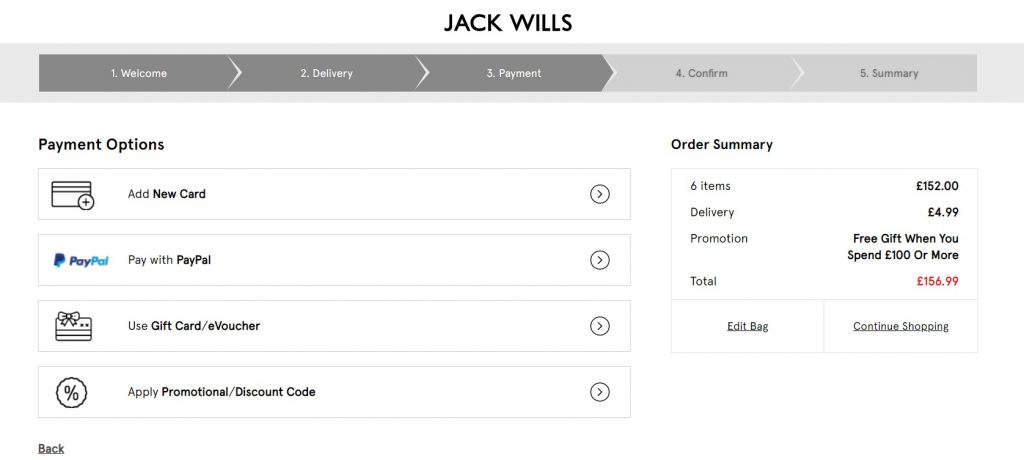Screen dimensions: 1024x460
Task: Click the PayPal logo icon
Action: 81,260
